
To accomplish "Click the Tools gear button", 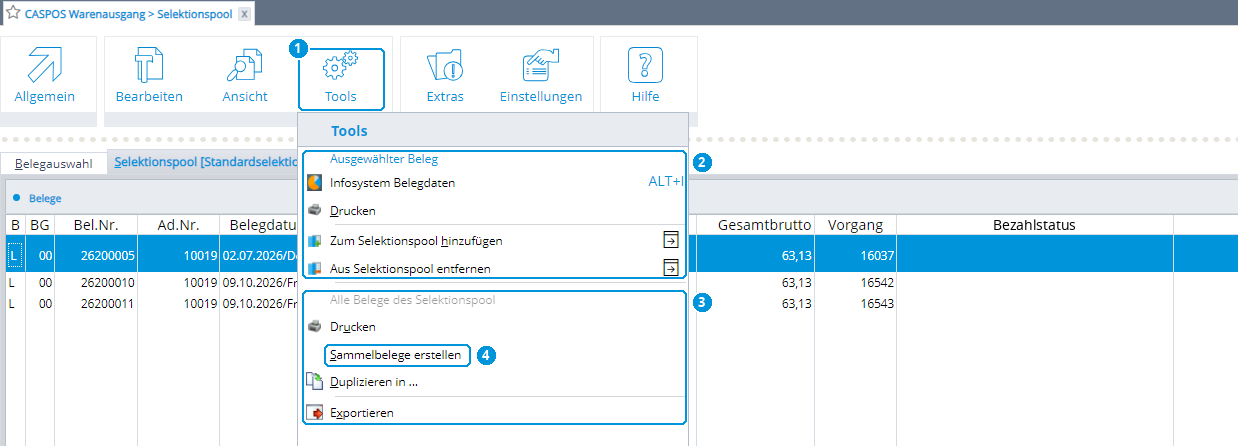I will click(341, 78).
